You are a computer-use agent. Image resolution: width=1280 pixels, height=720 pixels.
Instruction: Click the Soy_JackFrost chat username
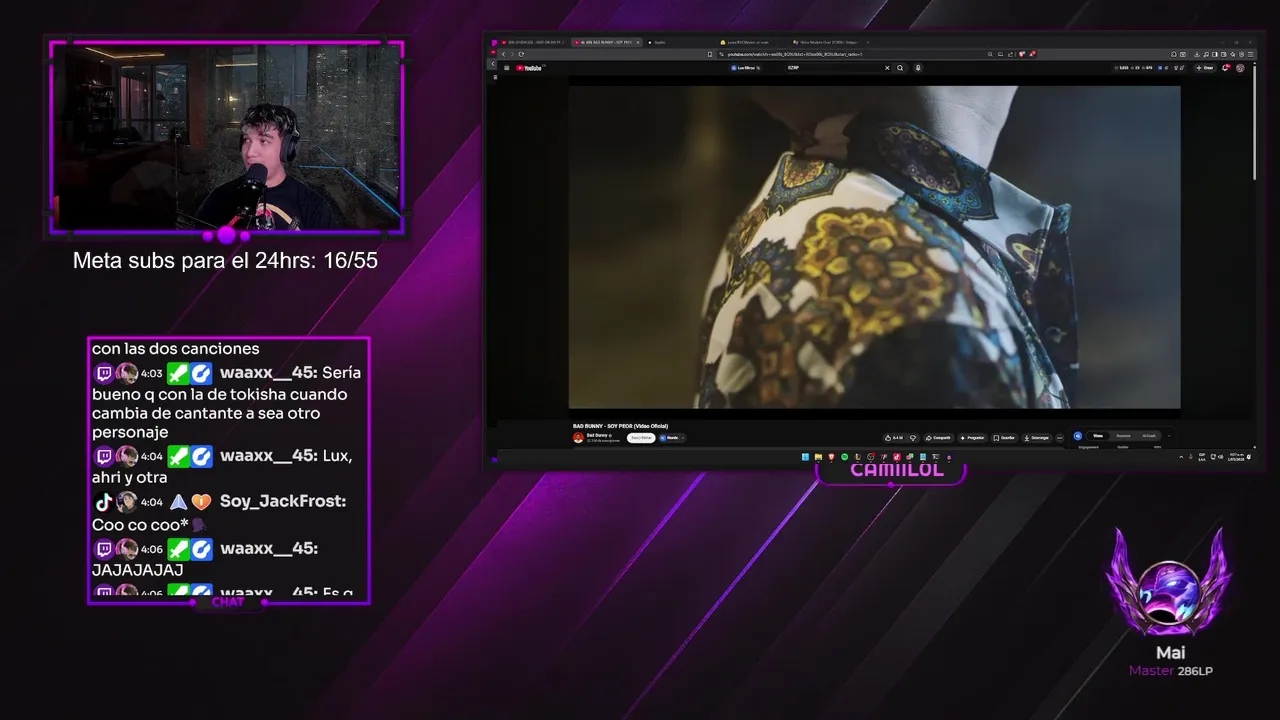283,501
